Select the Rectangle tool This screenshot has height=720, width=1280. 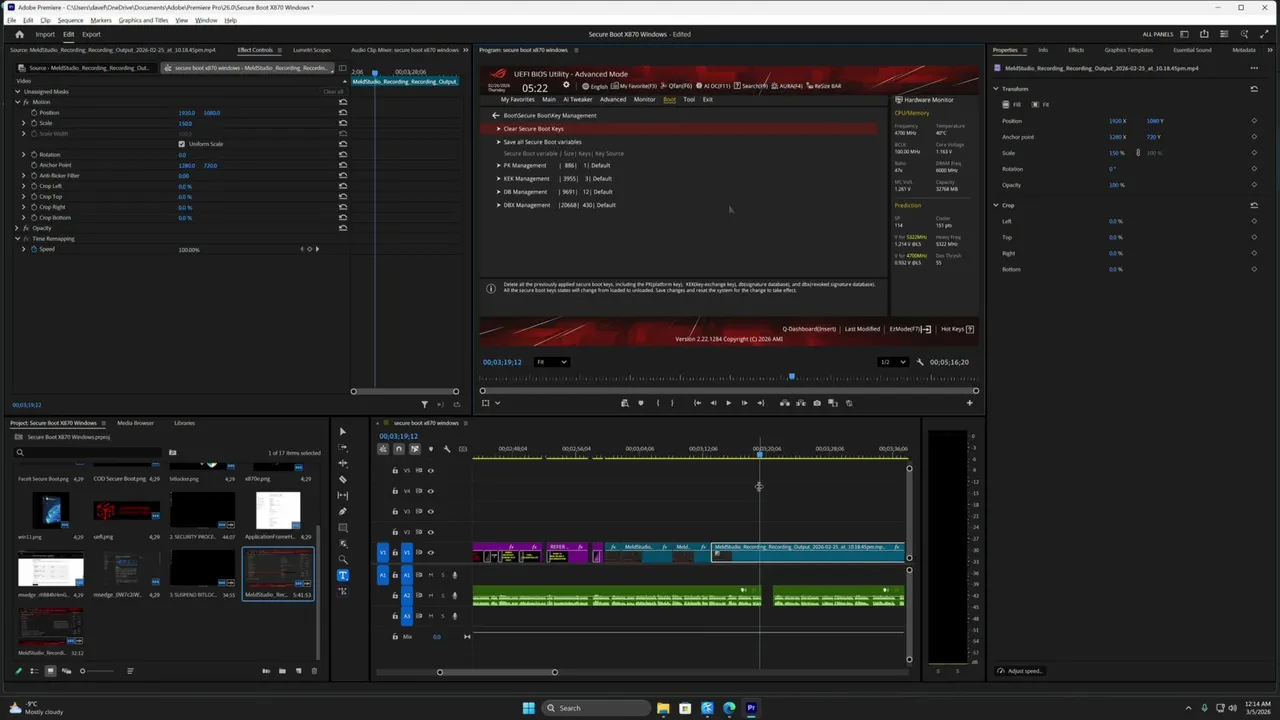(x=342, y=527)
